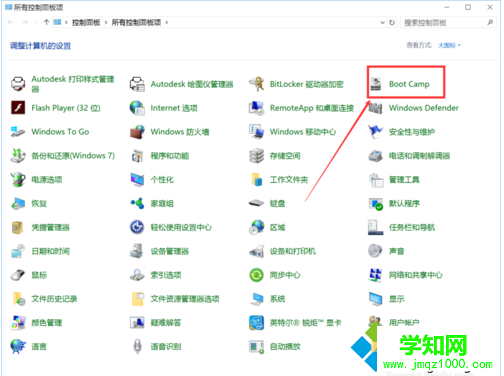The image size is (504, 376).
Task: Open the 系统 computer icon
Action: [x=256, y=299]
